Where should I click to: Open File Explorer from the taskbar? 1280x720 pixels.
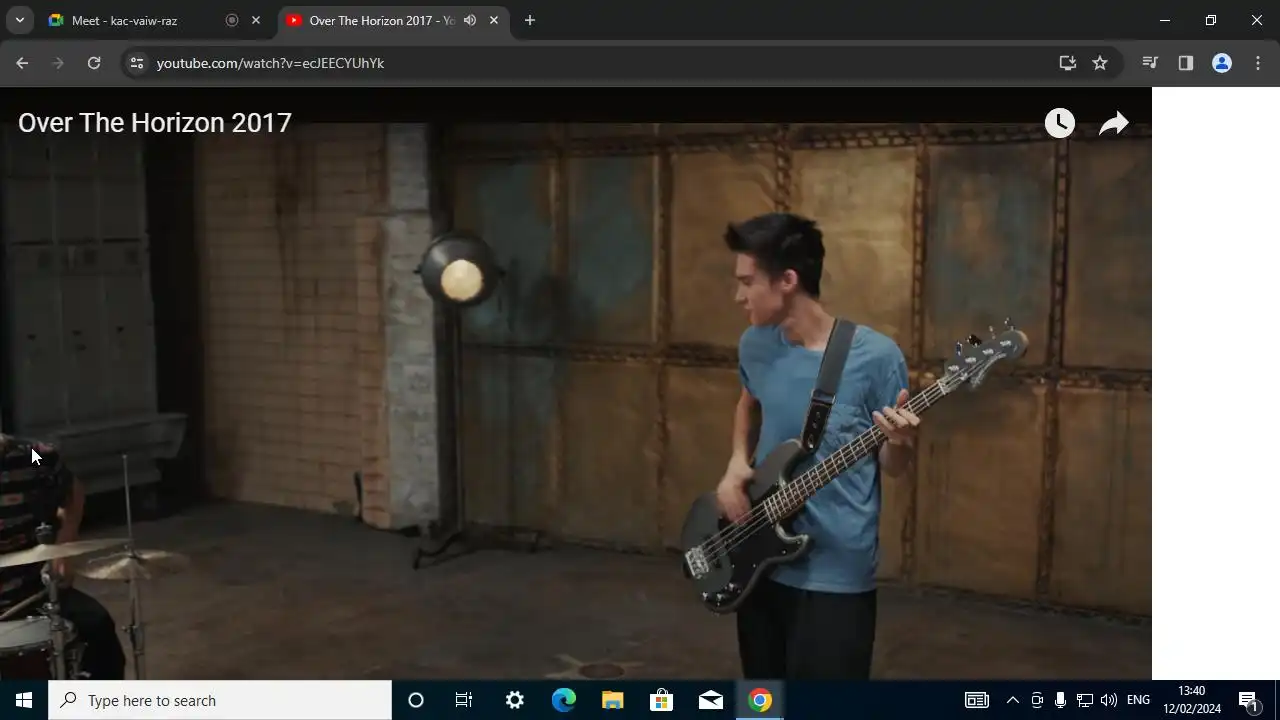pyautogui.click(x=613, y=700)
